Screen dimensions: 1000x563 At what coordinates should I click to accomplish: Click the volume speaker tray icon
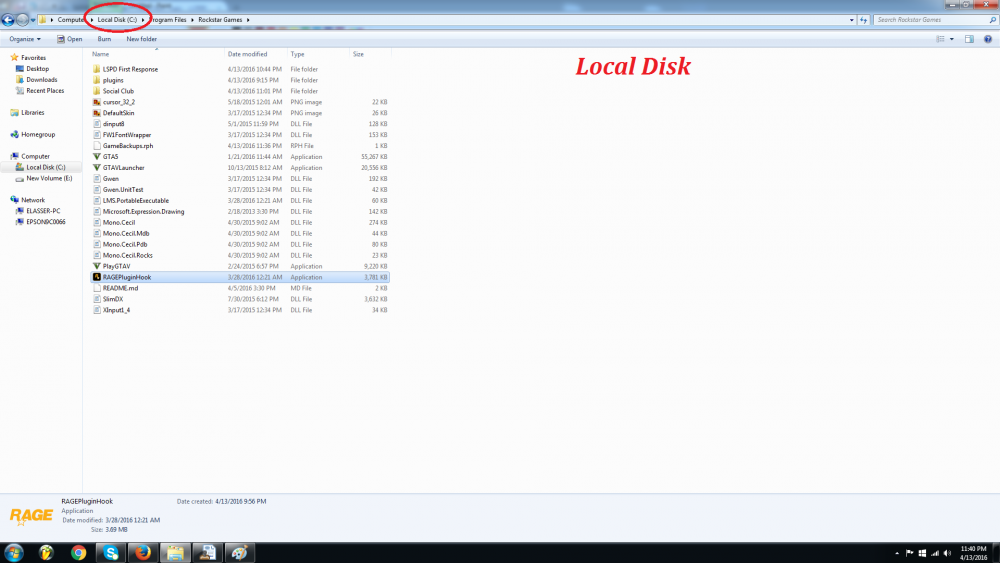[x=947, y=553]
